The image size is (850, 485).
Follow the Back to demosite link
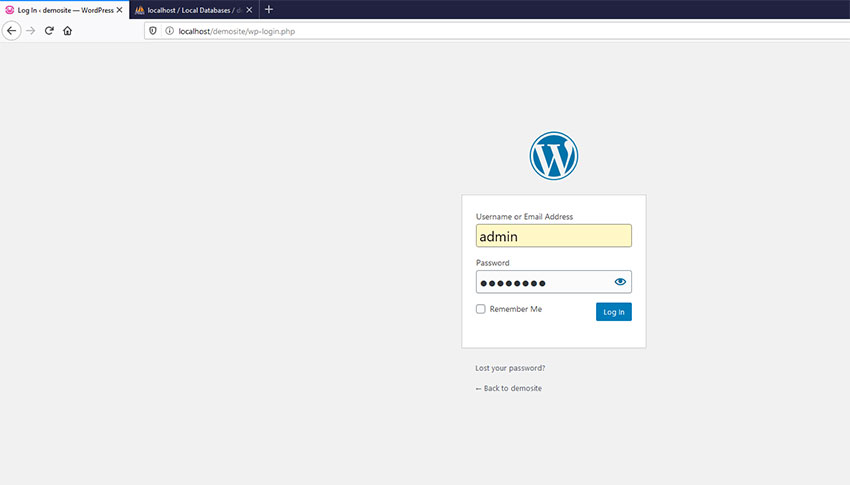[508, 388]
